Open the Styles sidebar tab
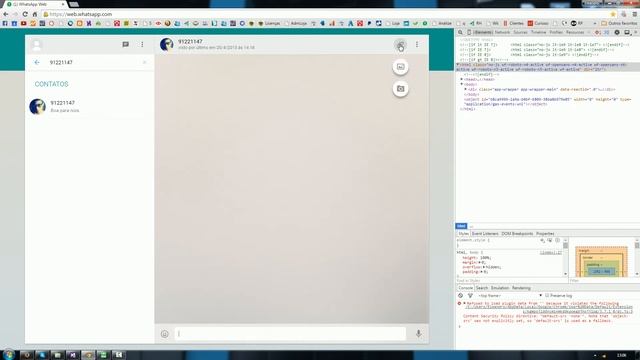This screenshot has width=640, height=360. pos(463,233)
